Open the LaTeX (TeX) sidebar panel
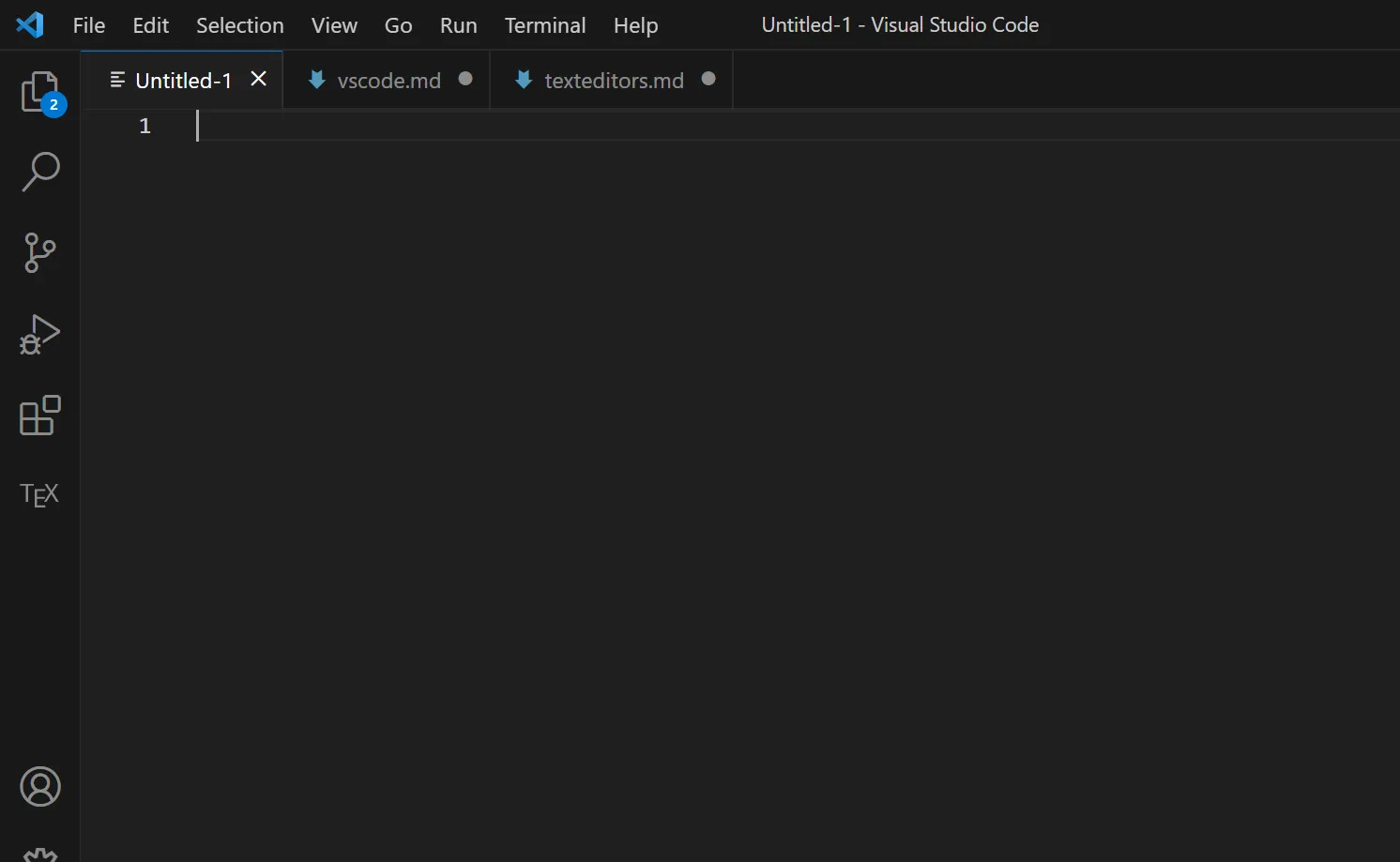The height and width of the screenshot is (862, 1400). [39, 494]
